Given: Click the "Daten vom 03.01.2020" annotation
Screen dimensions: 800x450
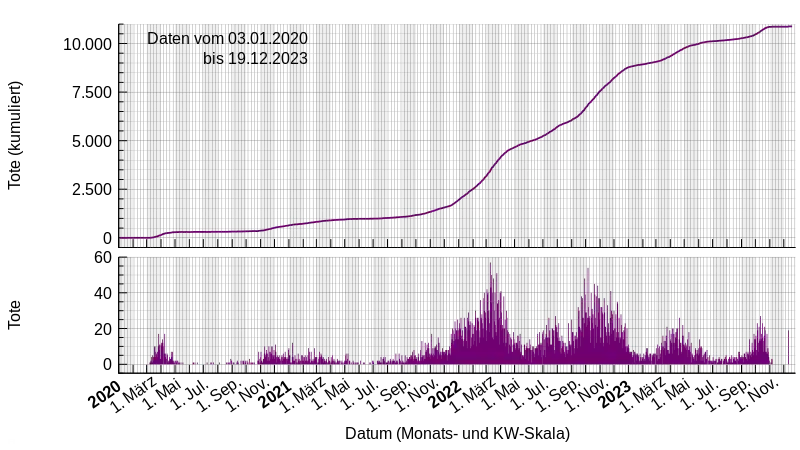Looking at the screenshot, I should (x=227, y=38).
